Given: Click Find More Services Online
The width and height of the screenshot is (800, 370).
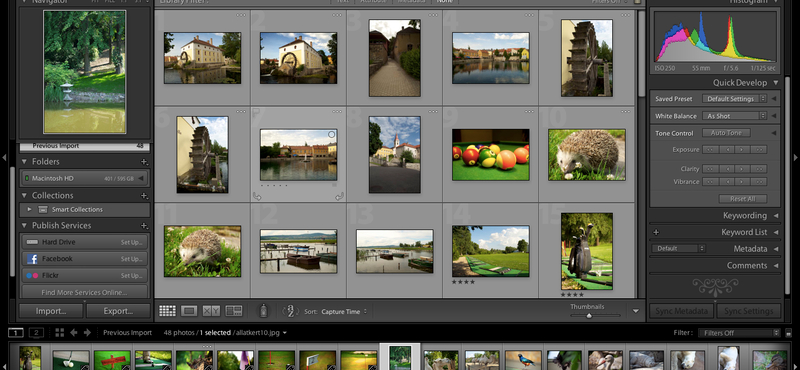Looking at the screenshot, I should (x=84, y=292).
